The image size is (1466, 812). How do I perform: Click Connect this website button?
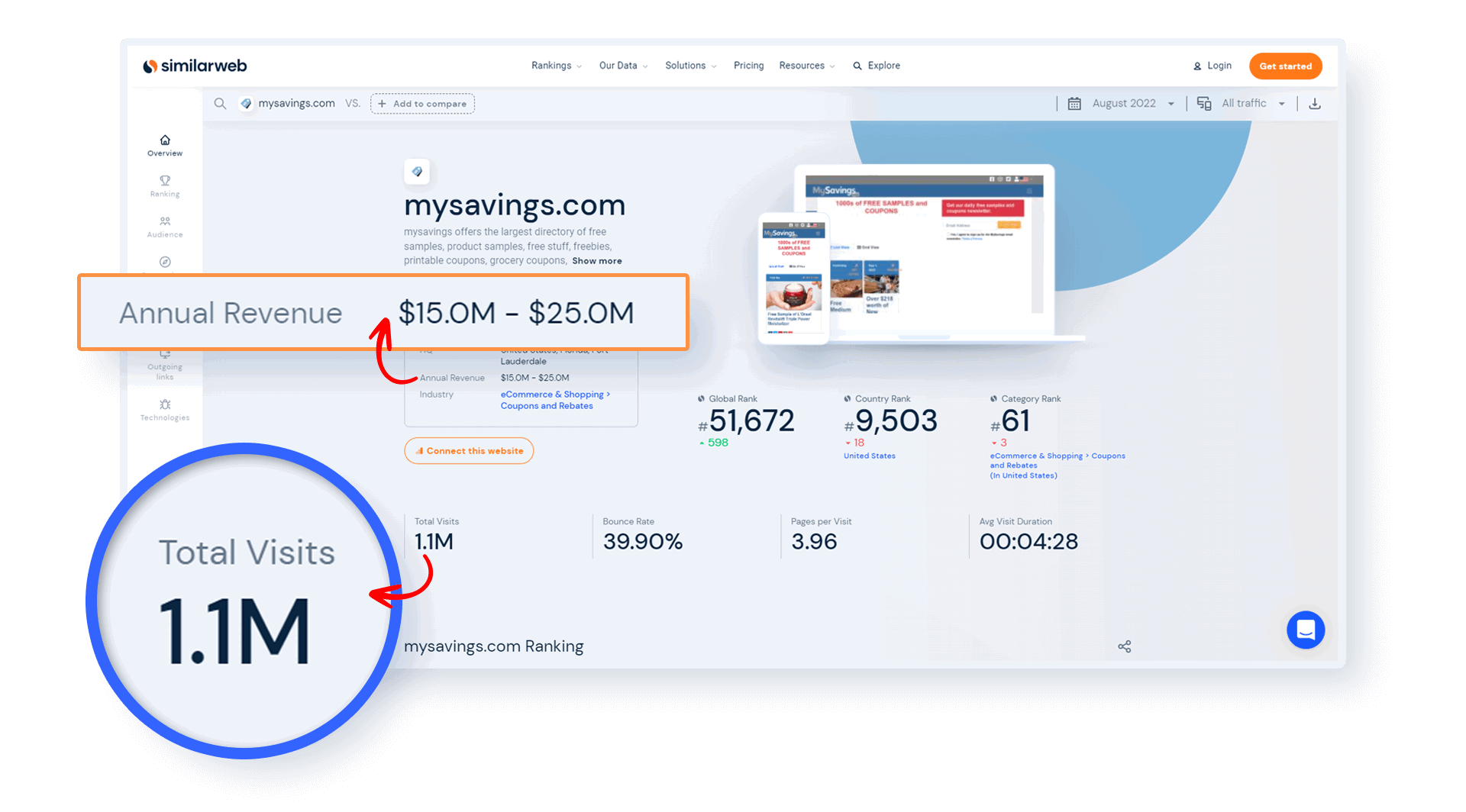(x=469, y=451)
